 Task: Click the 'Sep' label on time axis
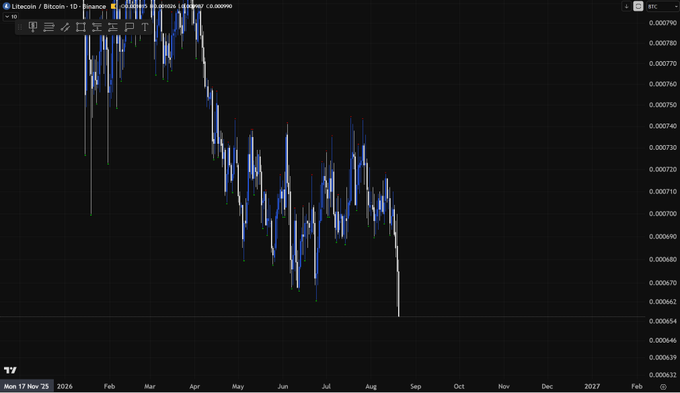(415, 386)
